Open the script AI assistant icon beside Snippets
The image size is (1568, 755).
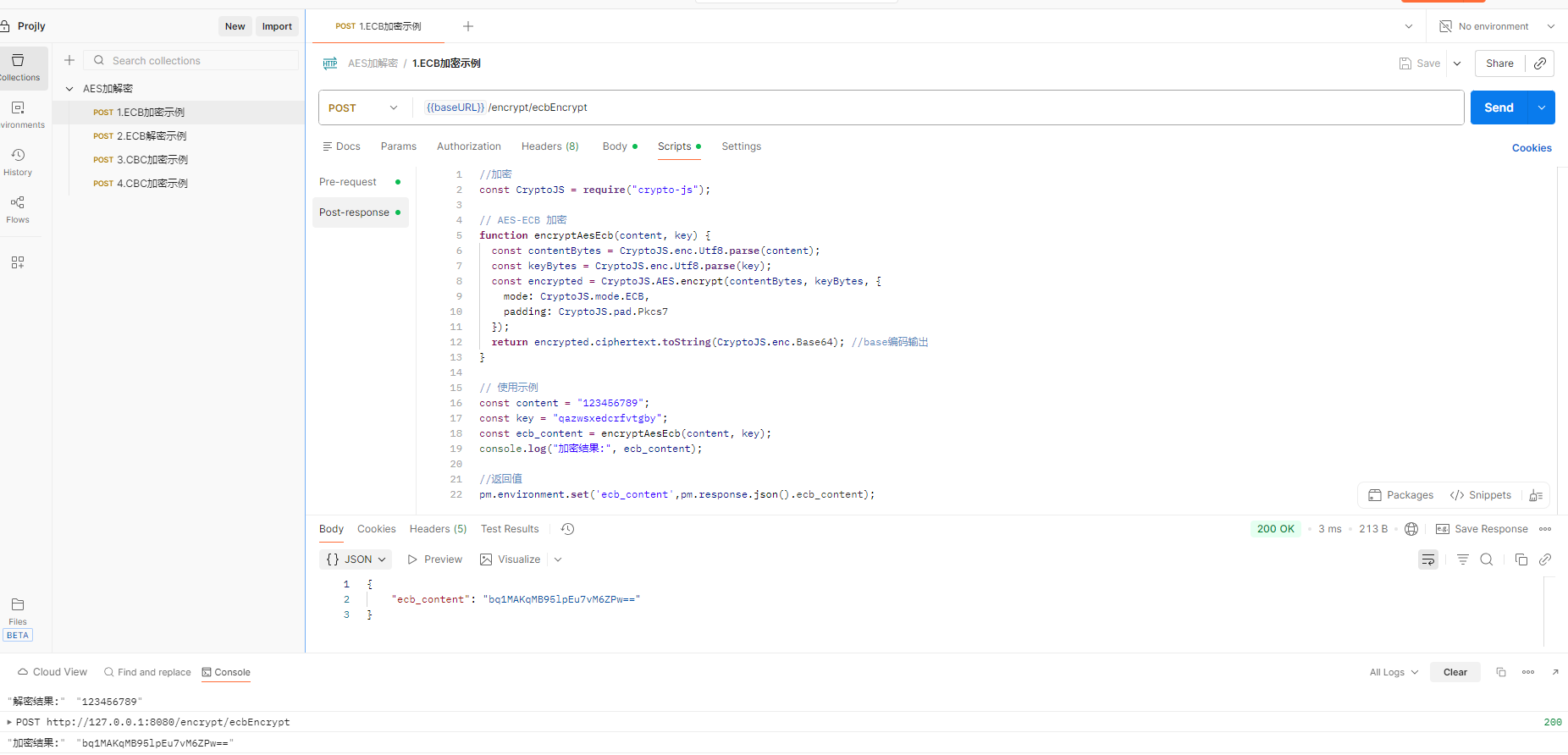coord(1537,495)
